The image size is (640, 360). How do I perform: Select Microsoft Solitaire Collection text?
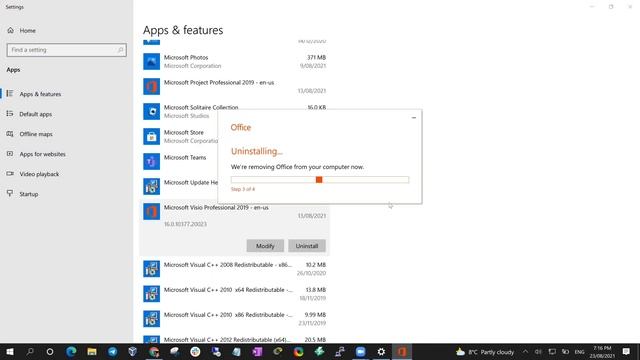(x=201, y=107)
